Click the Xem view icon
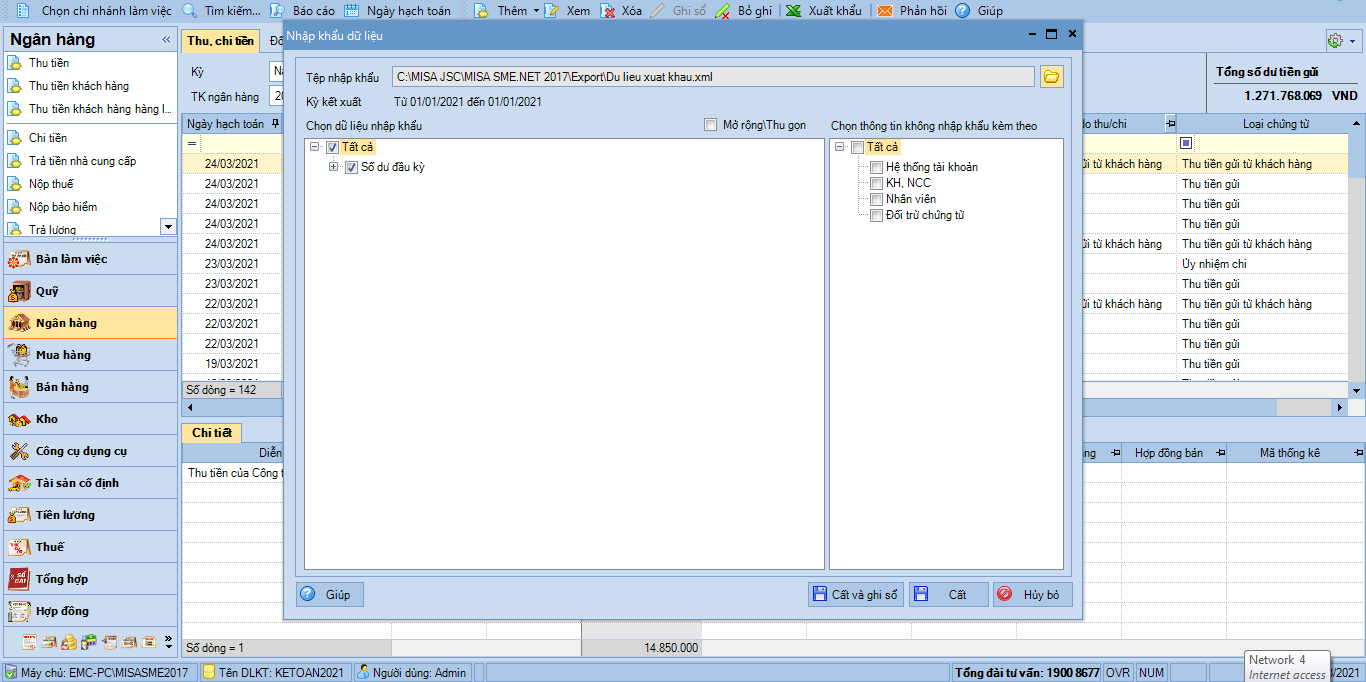 point(552,10)
